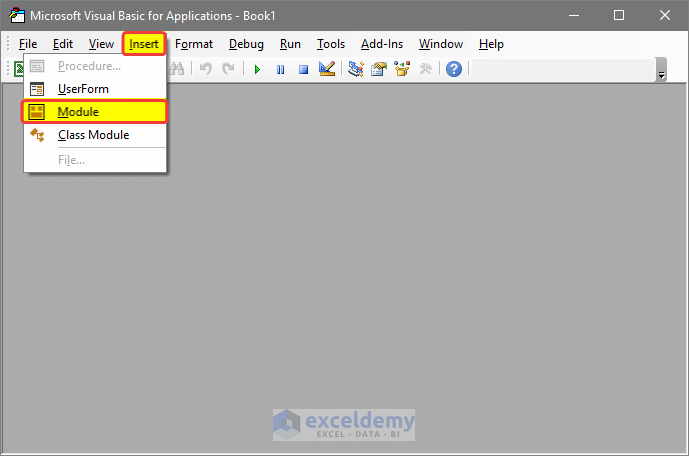Choose UserForm from the Insert menu
Viewport: 689px width, 456px height.
pos(95,89)
